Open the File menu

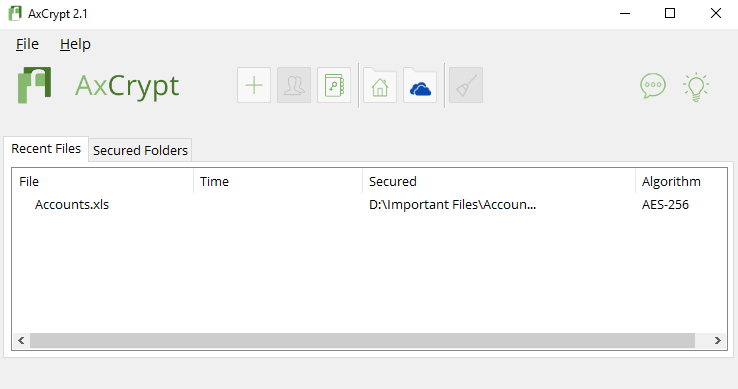27,44
